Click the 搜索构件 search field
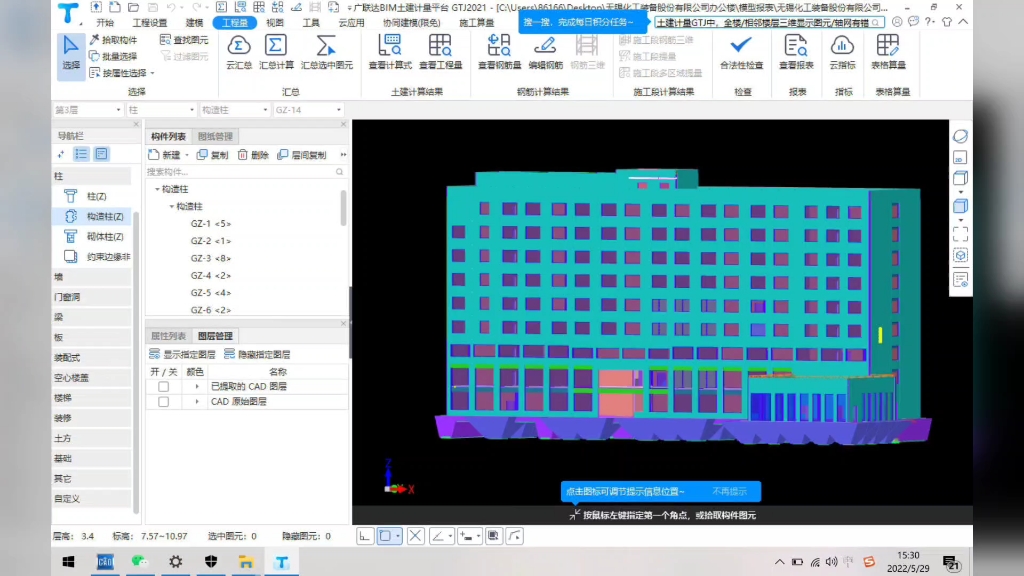The height and width of the screenshot is (576, 1024). pos(240,172)
